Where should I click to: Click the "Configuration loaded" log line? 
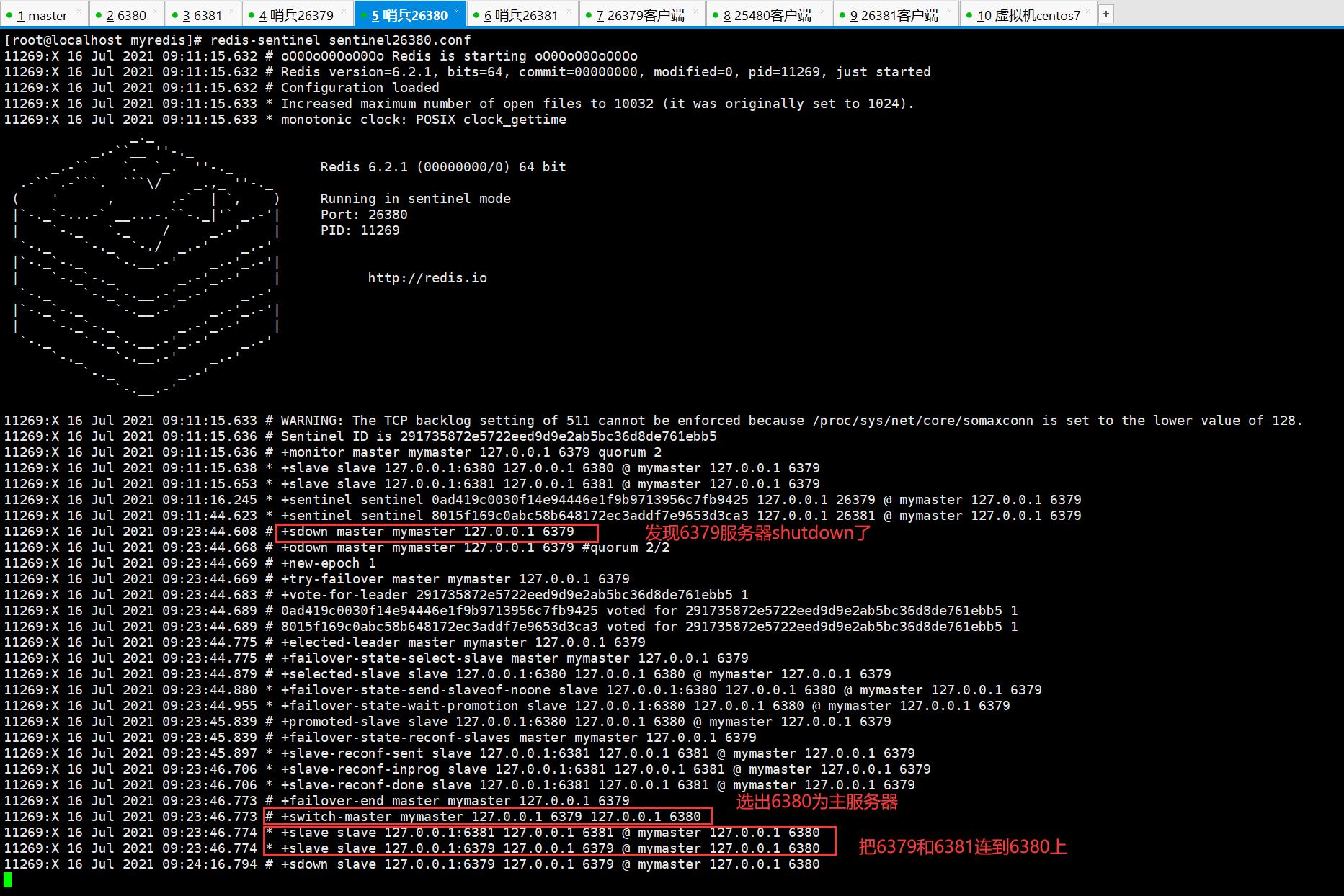[221, 88]
